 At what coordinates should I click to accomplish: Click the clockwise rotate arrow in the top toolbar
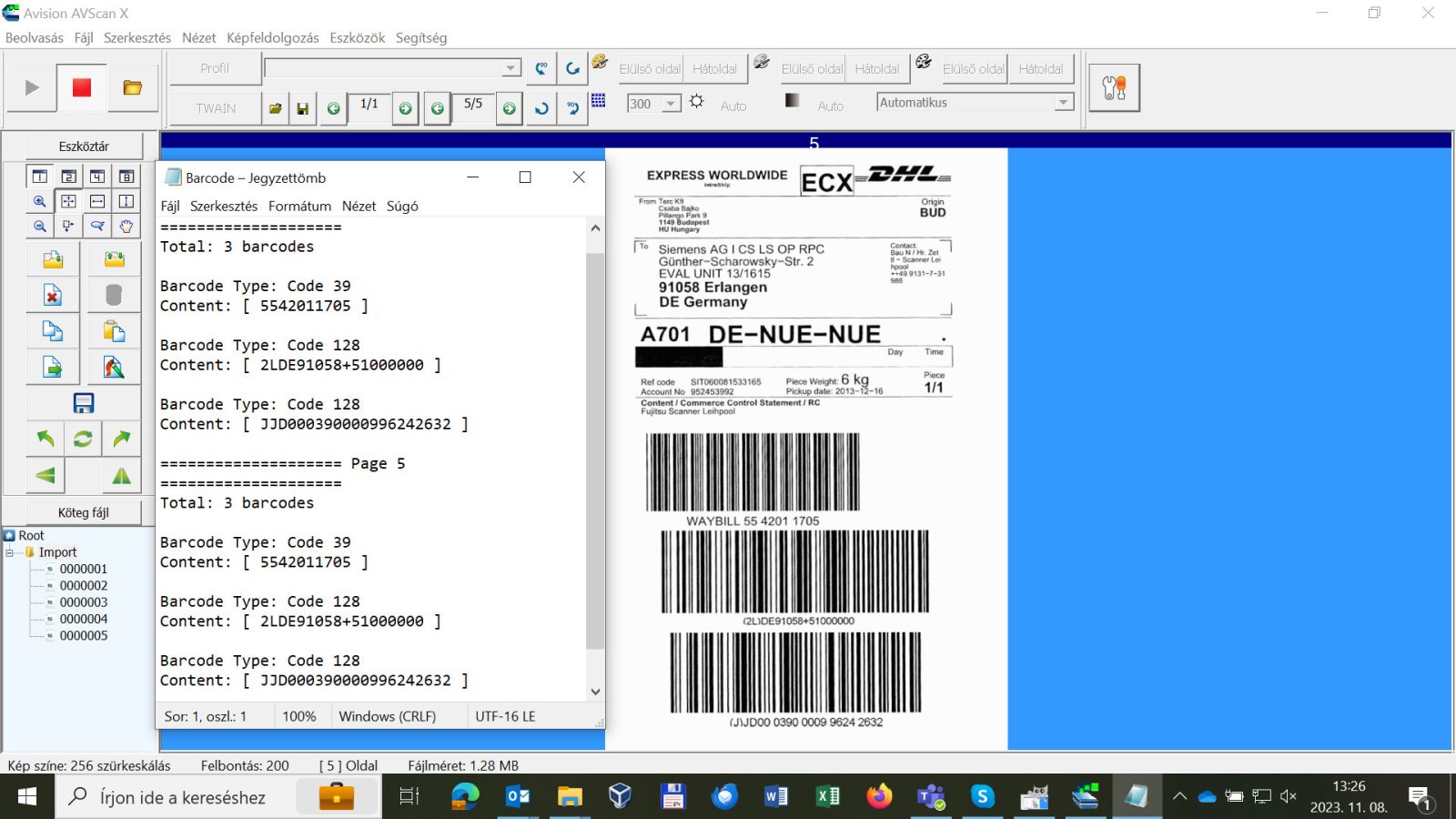[572, 68]
